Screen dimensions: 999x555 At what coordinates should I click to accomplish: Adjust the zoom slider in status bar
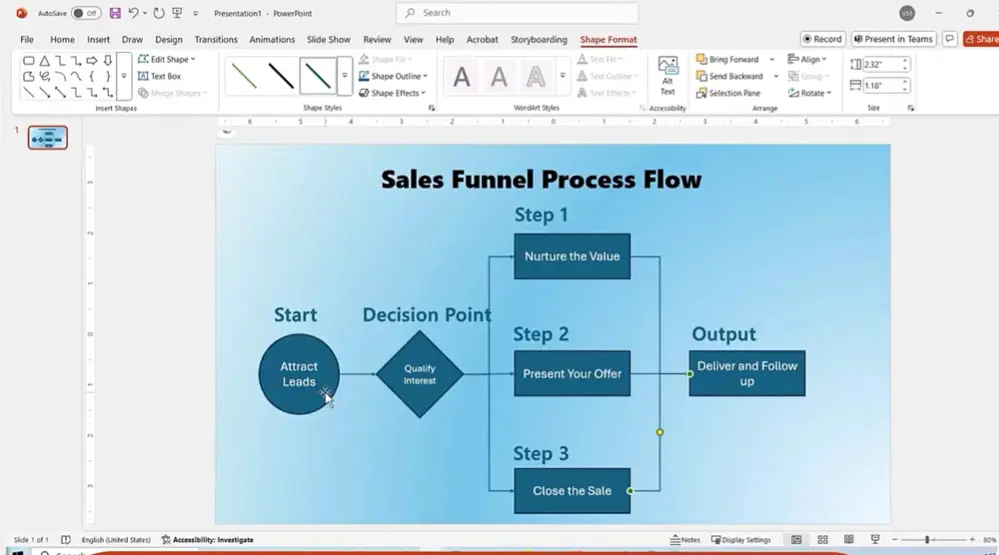927,540
